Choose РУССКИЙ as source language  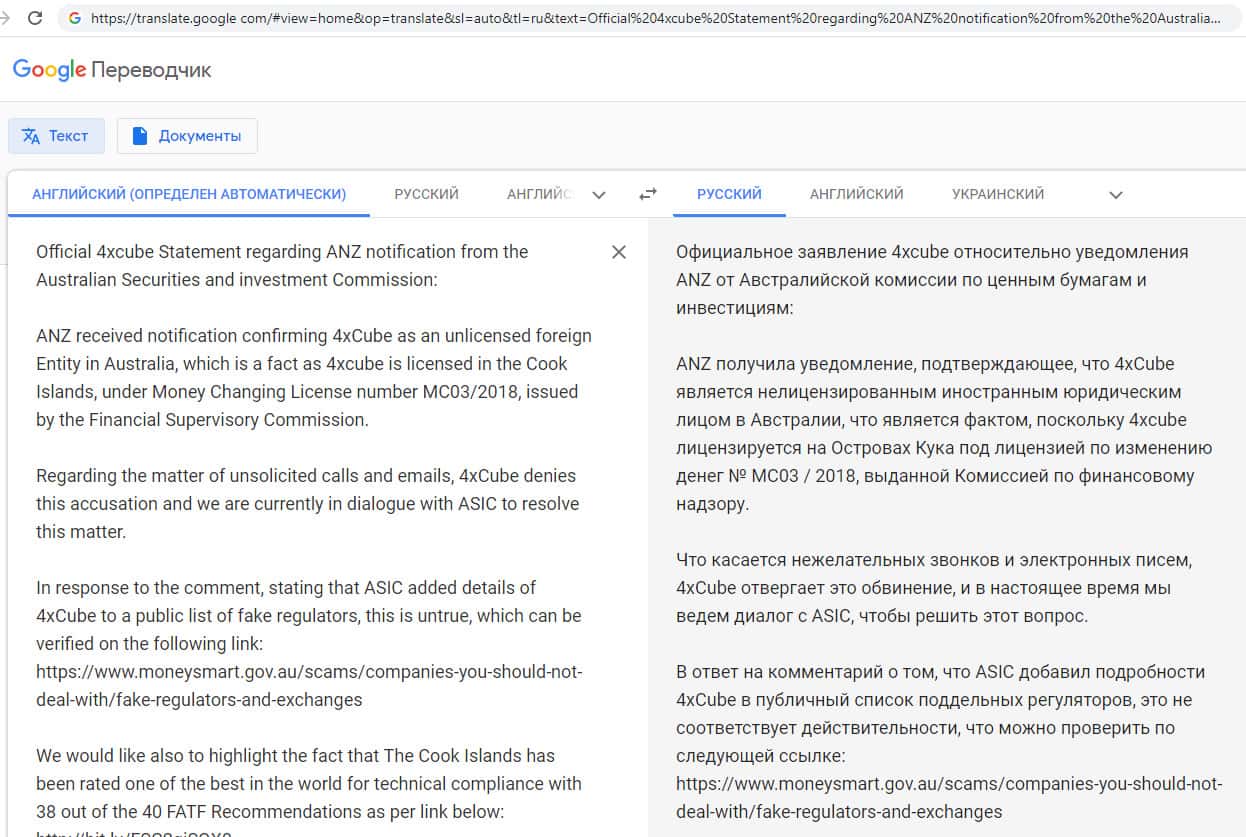(x=426, y=194)
